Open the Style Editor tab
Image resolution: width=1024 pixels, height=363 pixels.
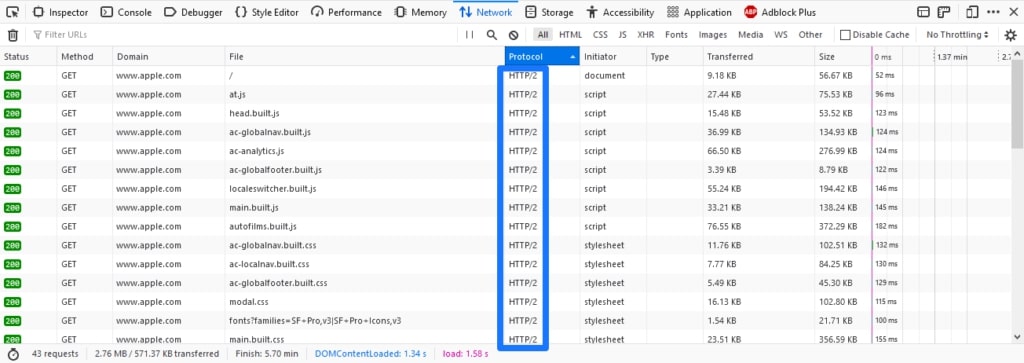pyautogui.click(x=266, y=12)
